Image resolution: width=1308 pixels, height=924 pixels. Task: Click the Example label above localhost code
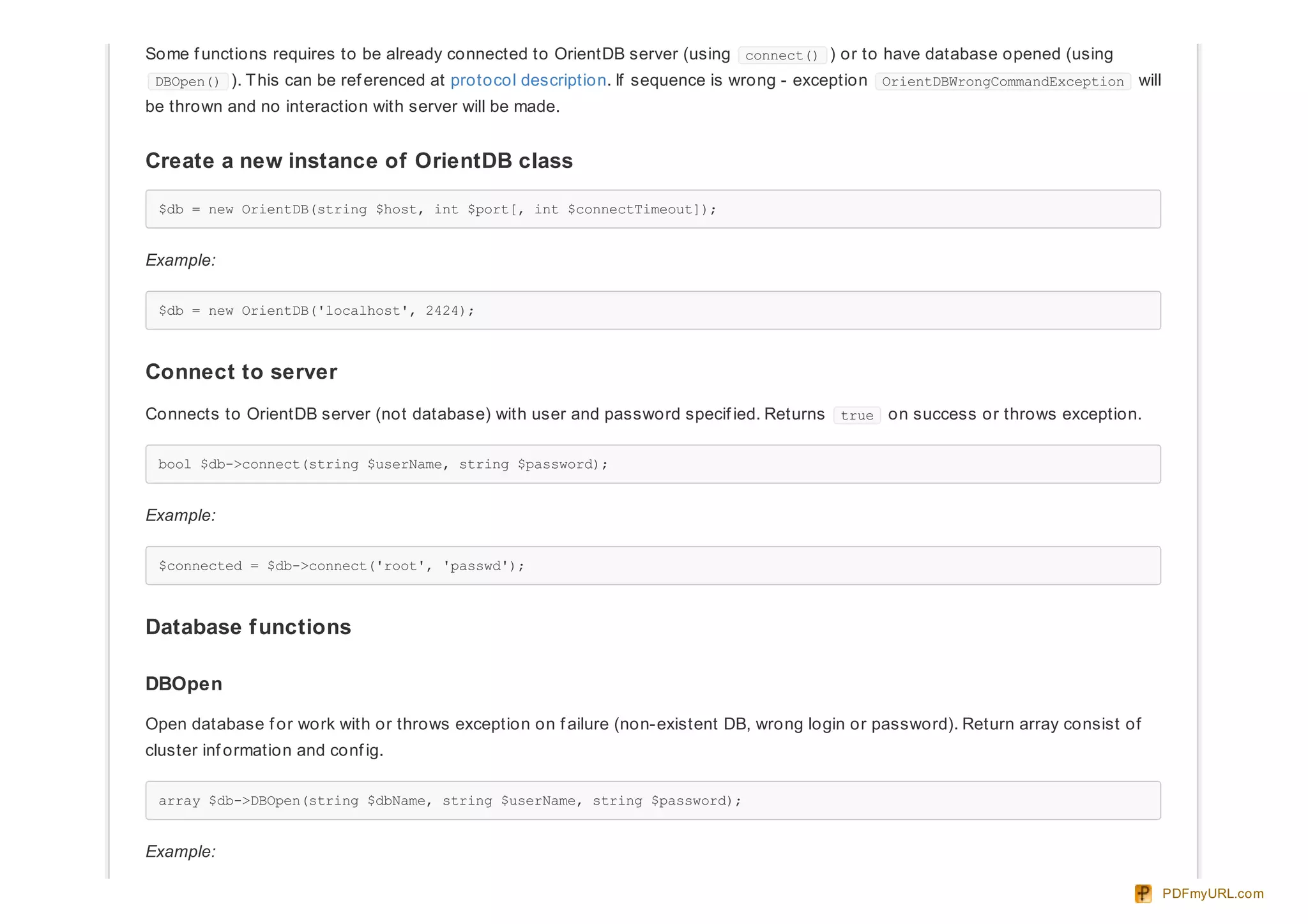point(181,261)
